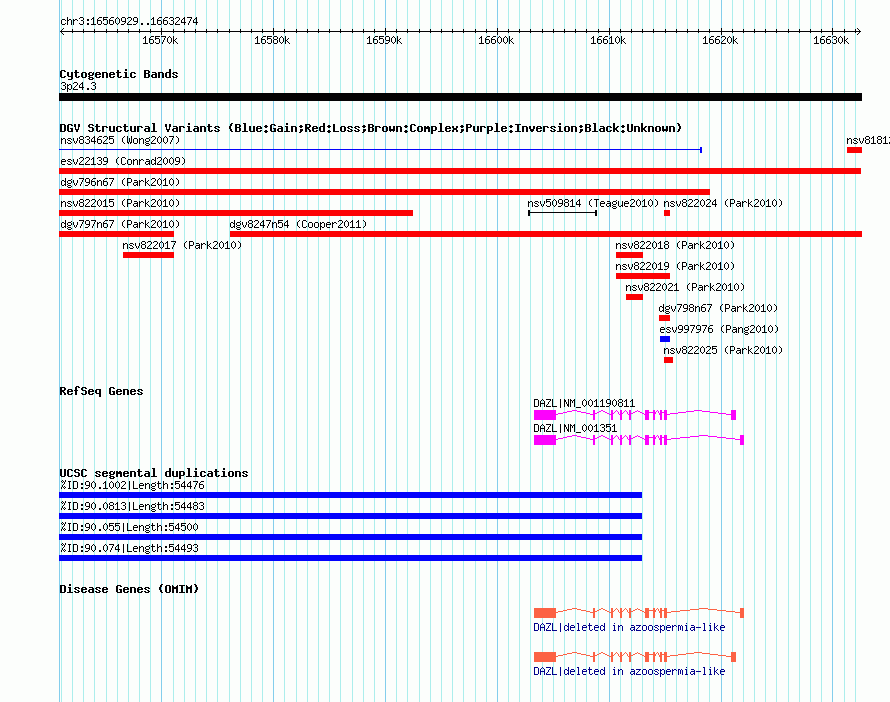
Task: Click the red nsv822017 loss bar
Action: (x=148, y=255)
